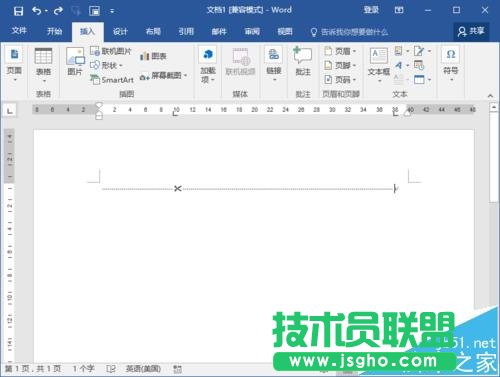The height and width of the screenshot is (377, 500).
Task: Open the proofing check icon in status bar
Action: coord(111,369)
